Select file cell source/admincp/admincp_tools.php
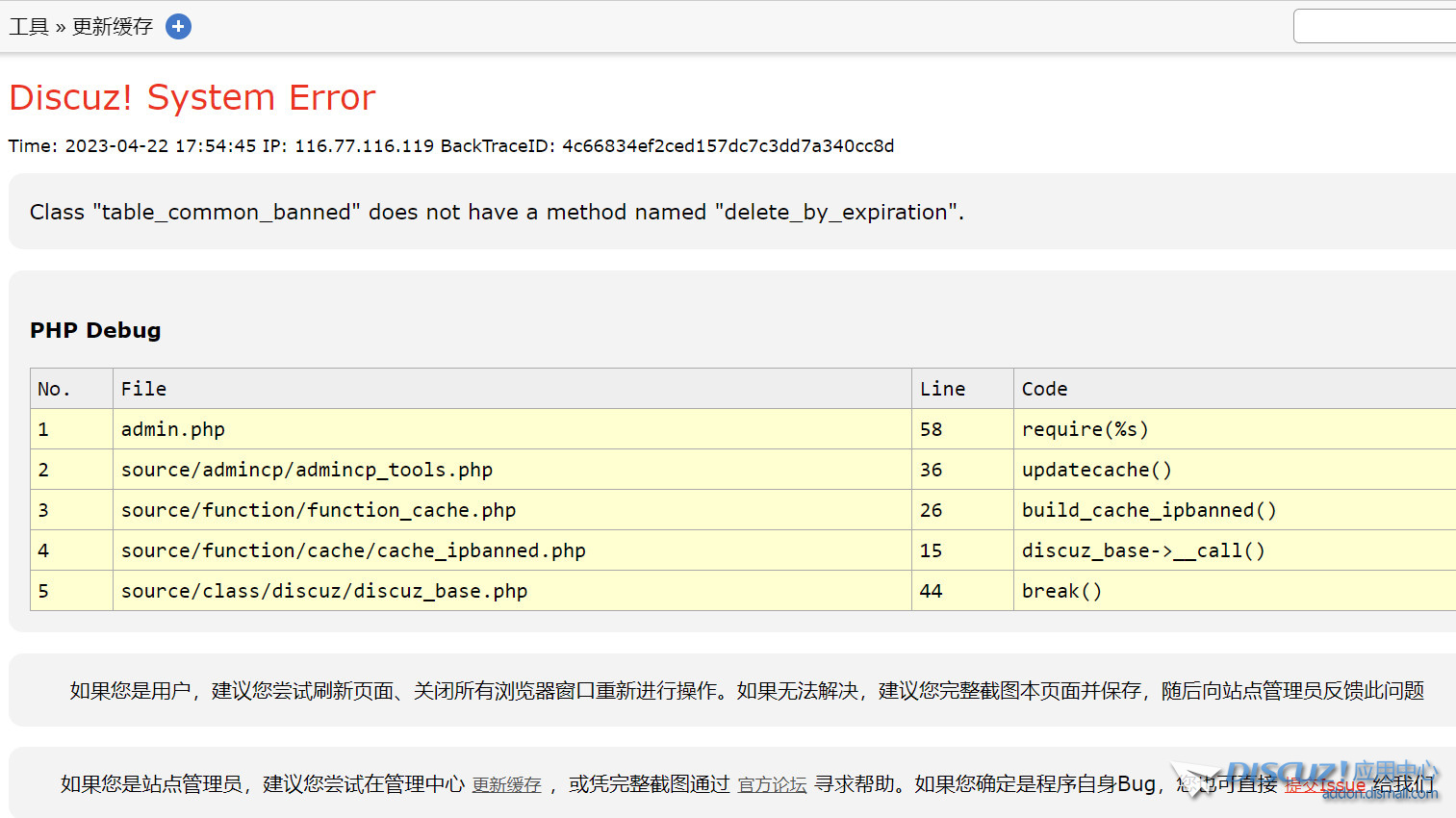The image size is (1456, 818). pyautogui.click(x=513, y=470)
